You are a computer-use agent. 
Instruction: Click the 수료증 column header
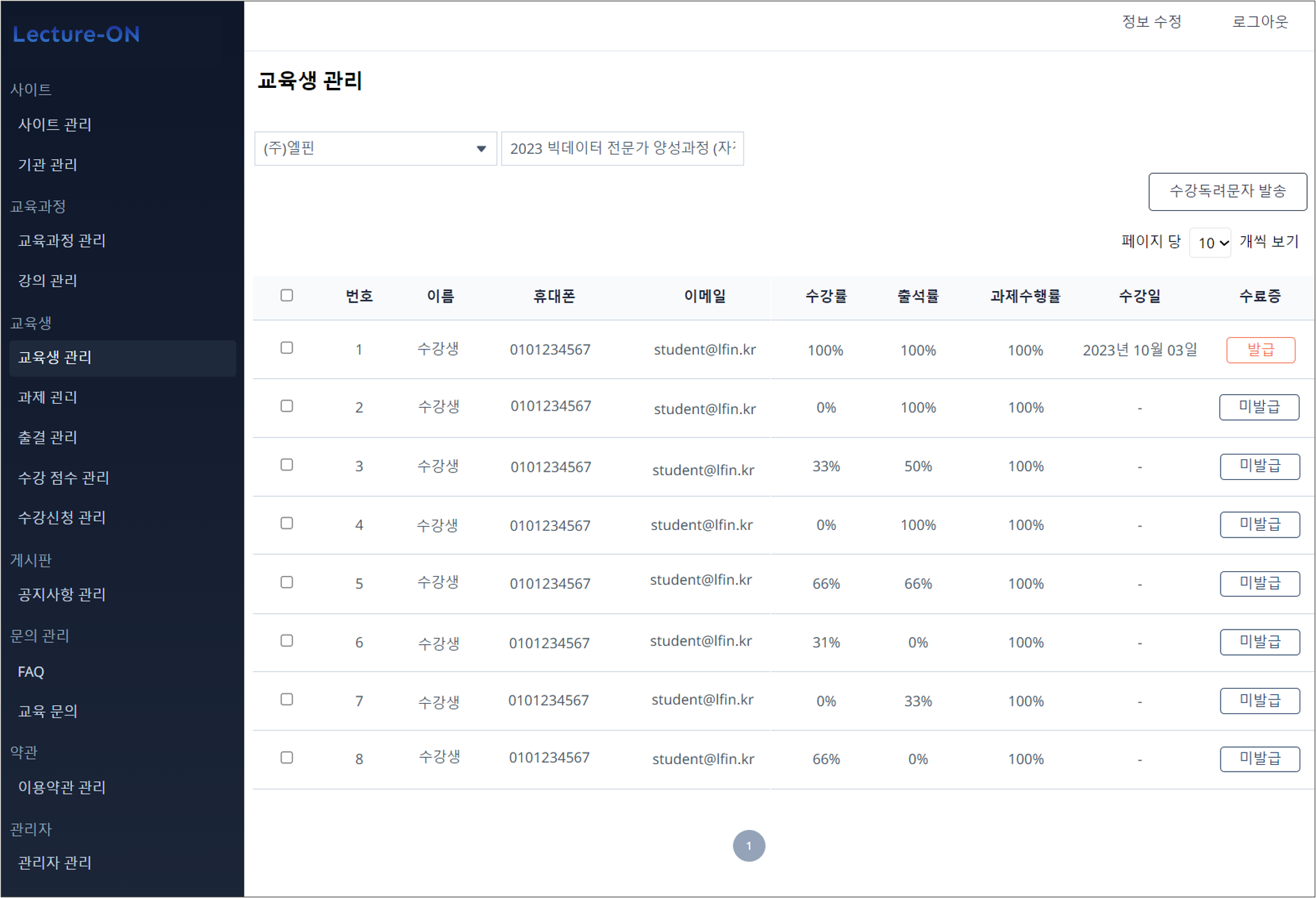(1260, 296)
